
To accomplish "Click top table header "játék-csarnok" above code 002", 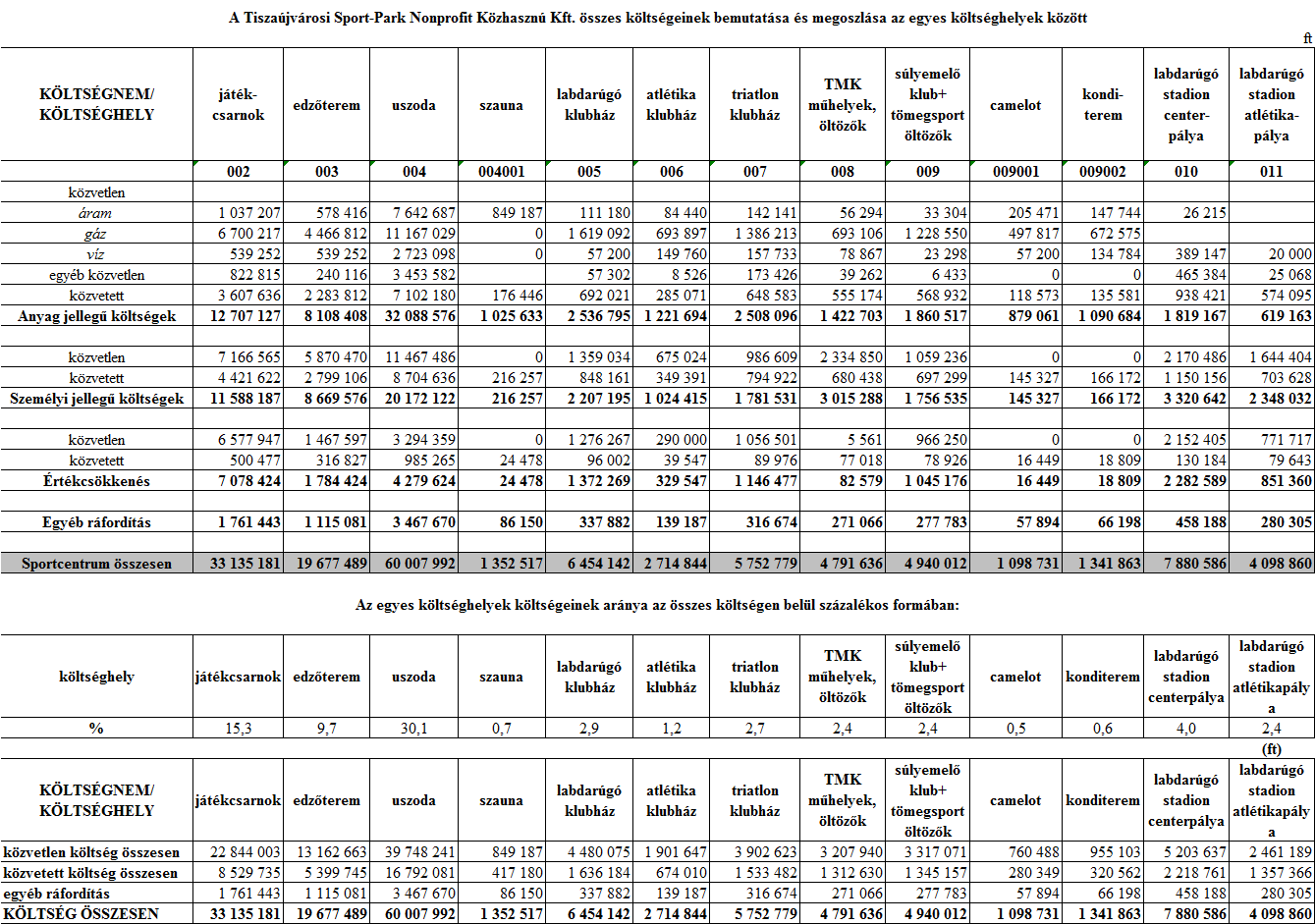I will click(x=239, y=105).
